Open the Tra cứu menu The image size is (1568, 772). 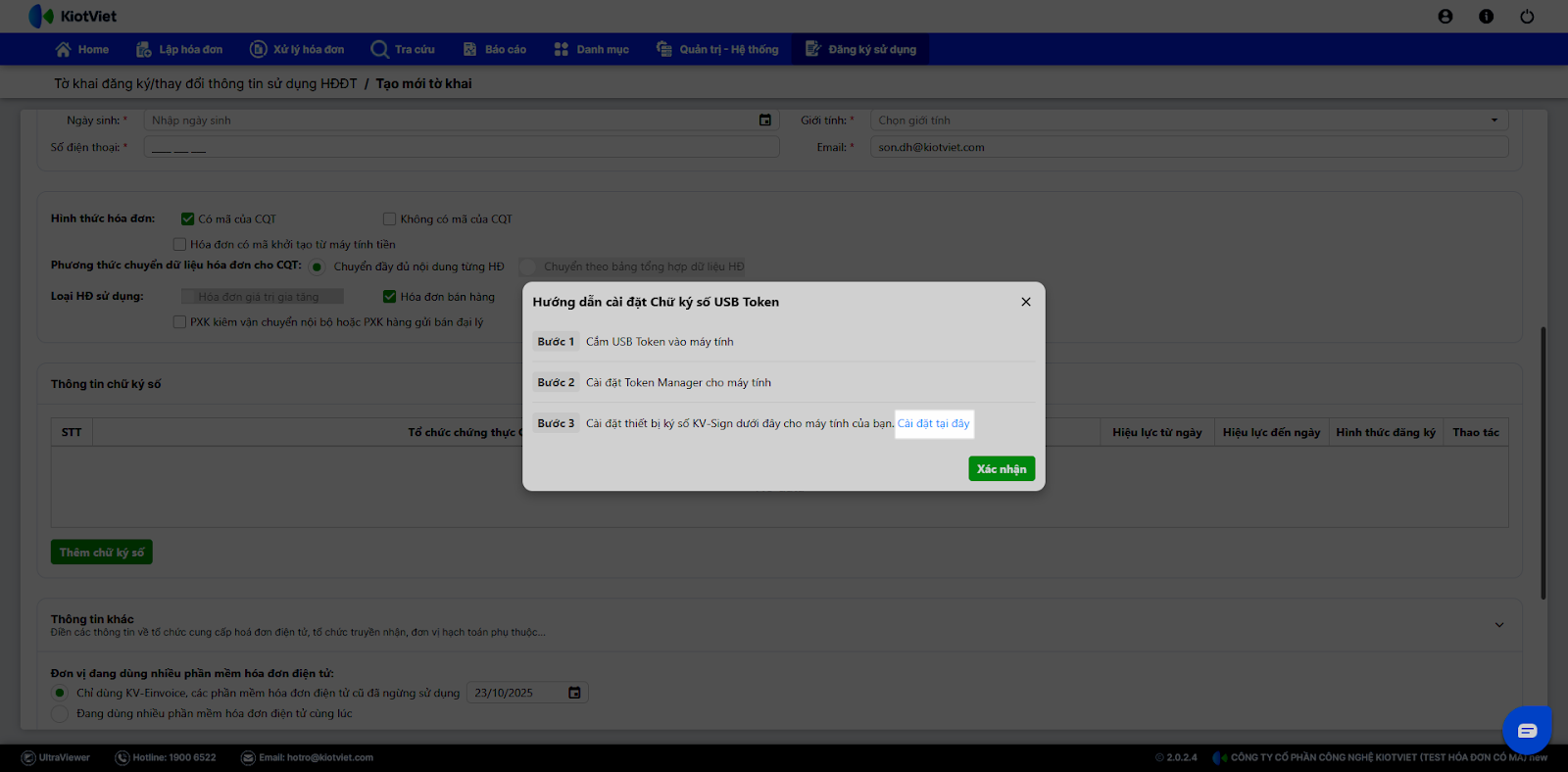(x=403, y=49)
